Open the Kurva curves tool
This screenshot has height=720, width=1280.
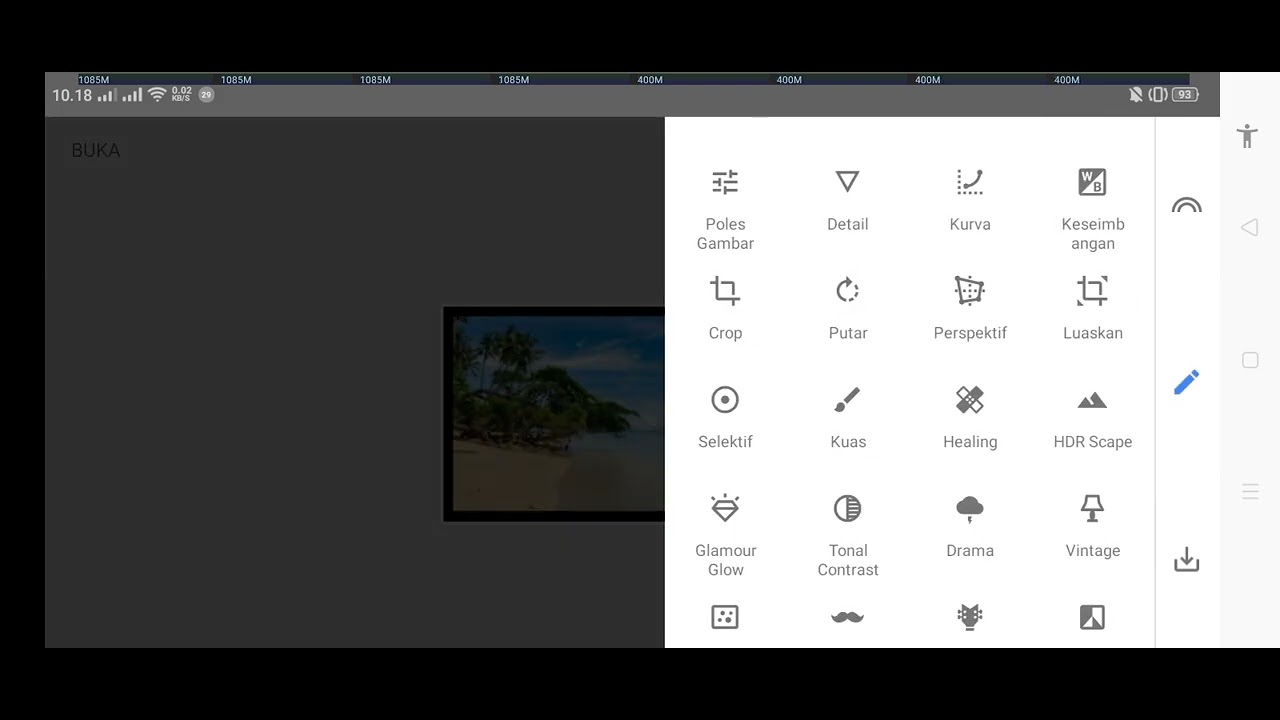[970, 200]
